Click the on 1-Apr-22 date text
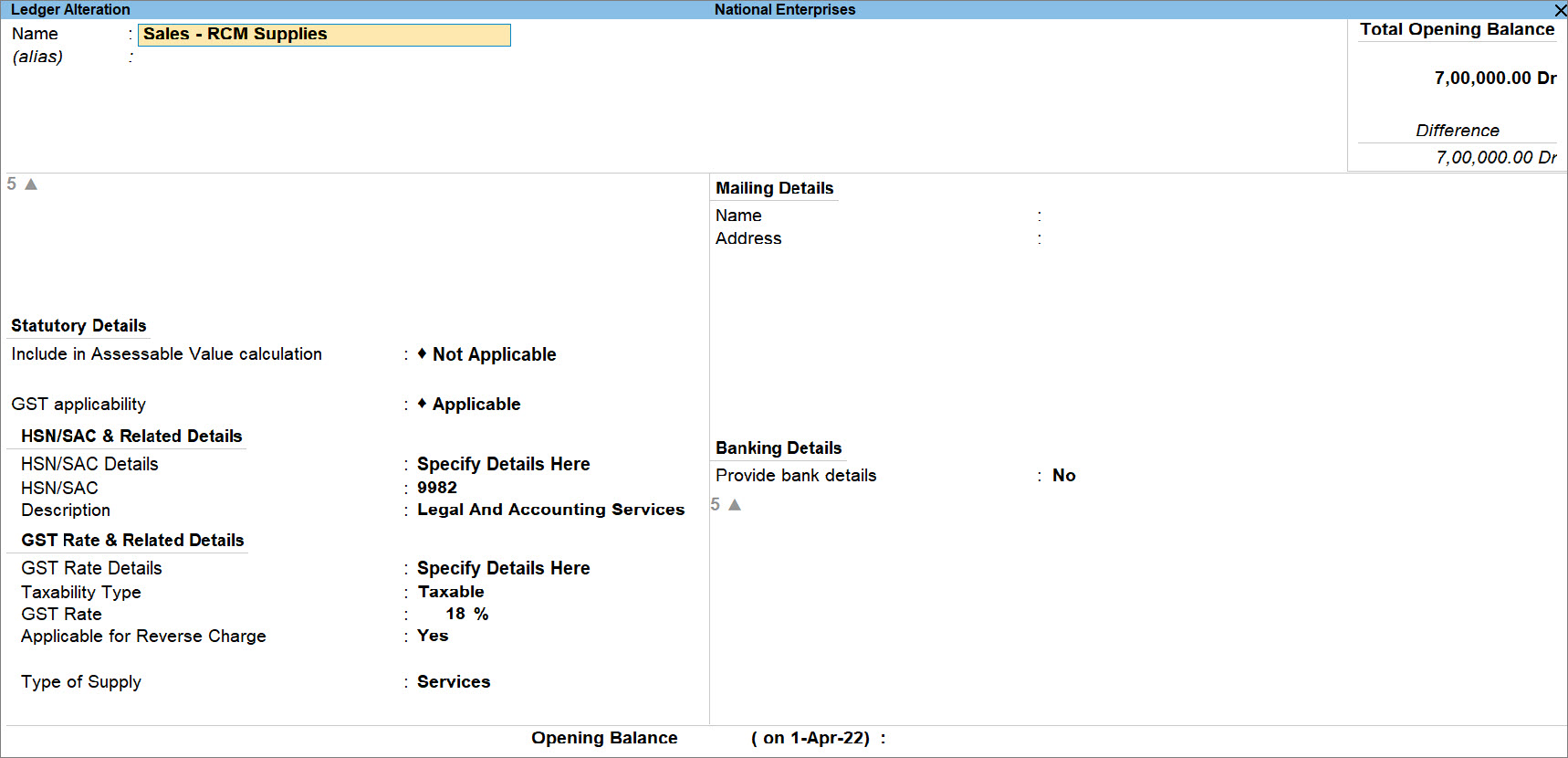 [x=810, y=738]
